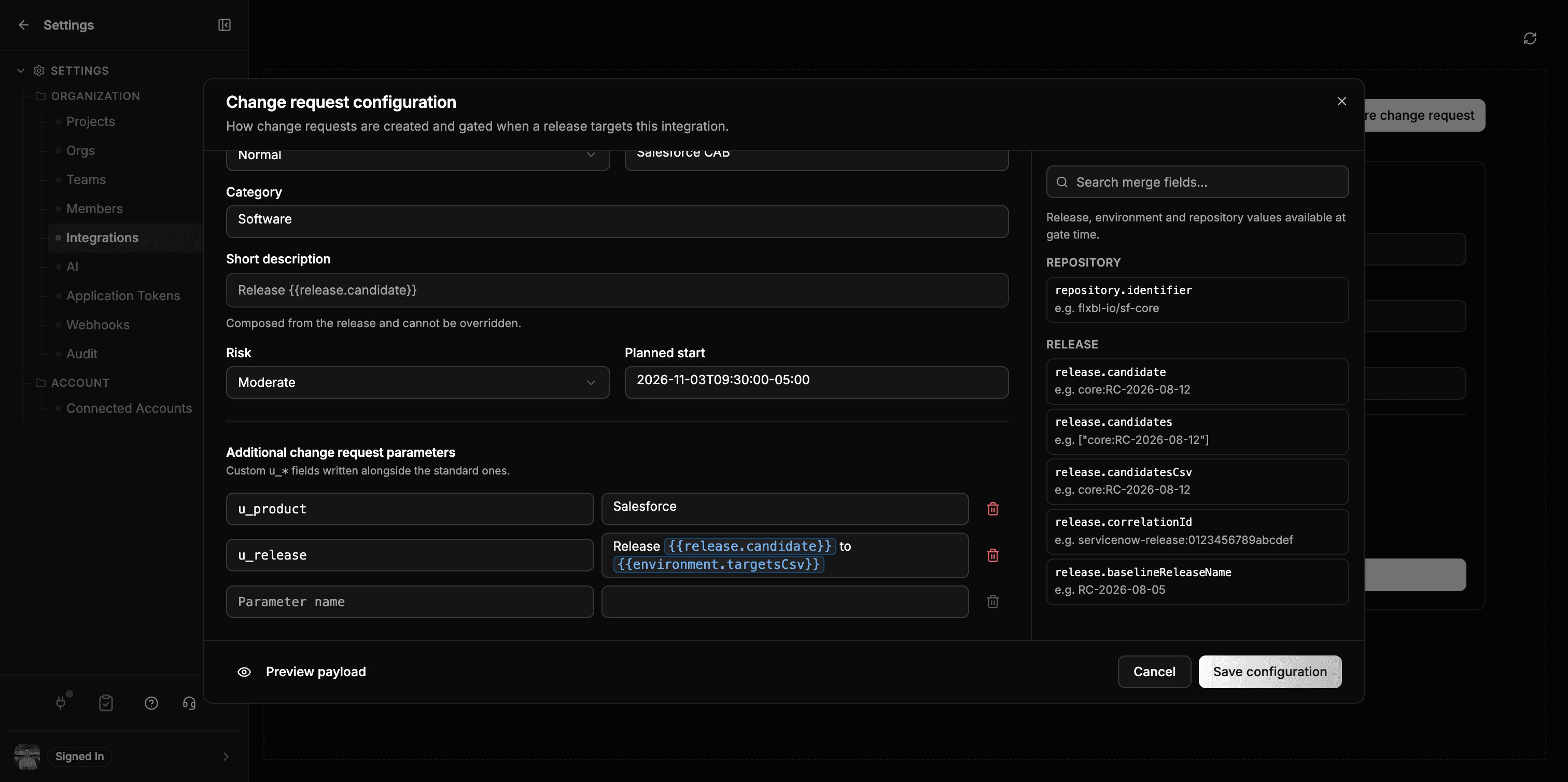
Task: Expand the Signed In account chevron
Action: point(226,757)
